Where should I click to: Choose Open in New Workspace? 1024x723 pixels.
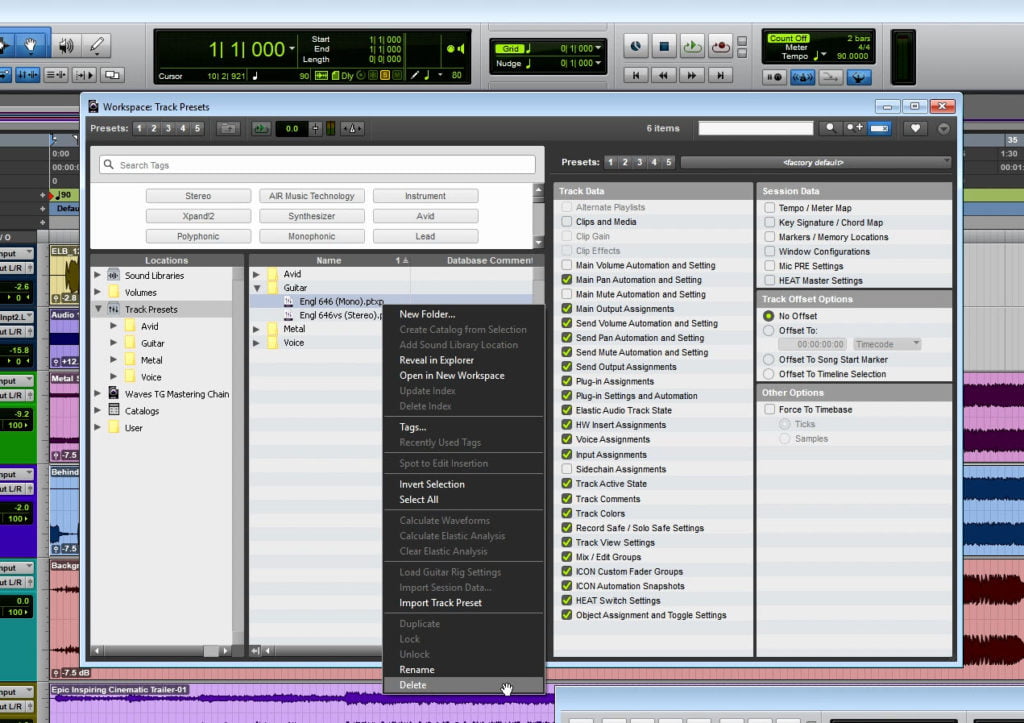(463, 376)
